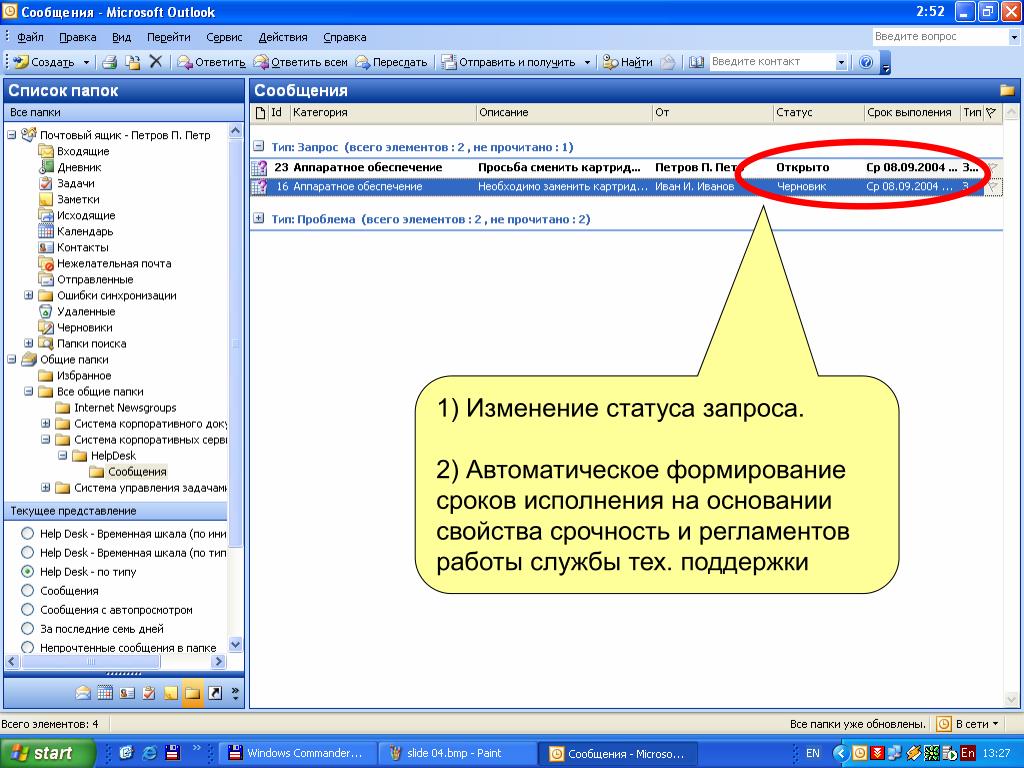
Task: Open the Действия menu
Action: tap(283, 37)
